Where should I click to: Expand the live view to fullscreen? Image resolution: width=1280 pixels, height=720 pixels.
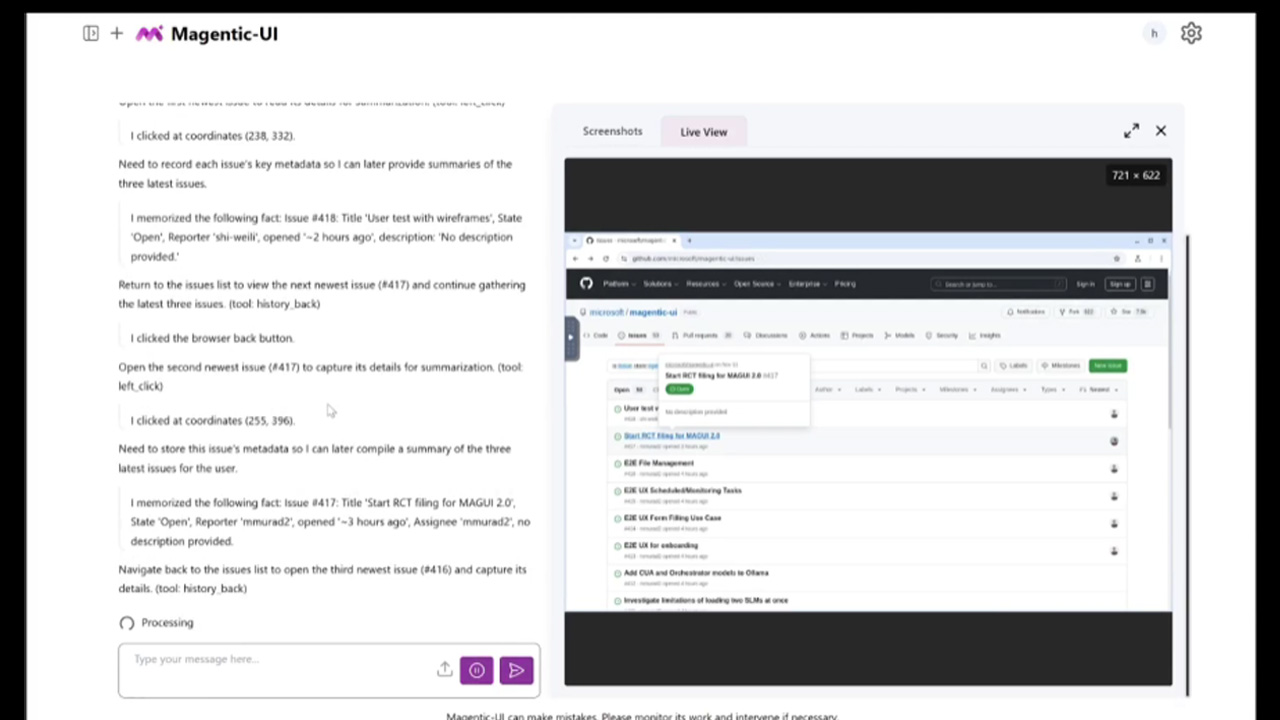coord(1131,131)
